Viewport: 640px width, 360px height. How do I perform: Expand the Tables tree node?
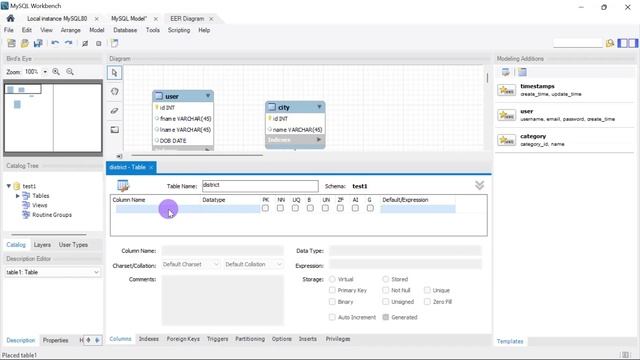click(x=18, y=196)
